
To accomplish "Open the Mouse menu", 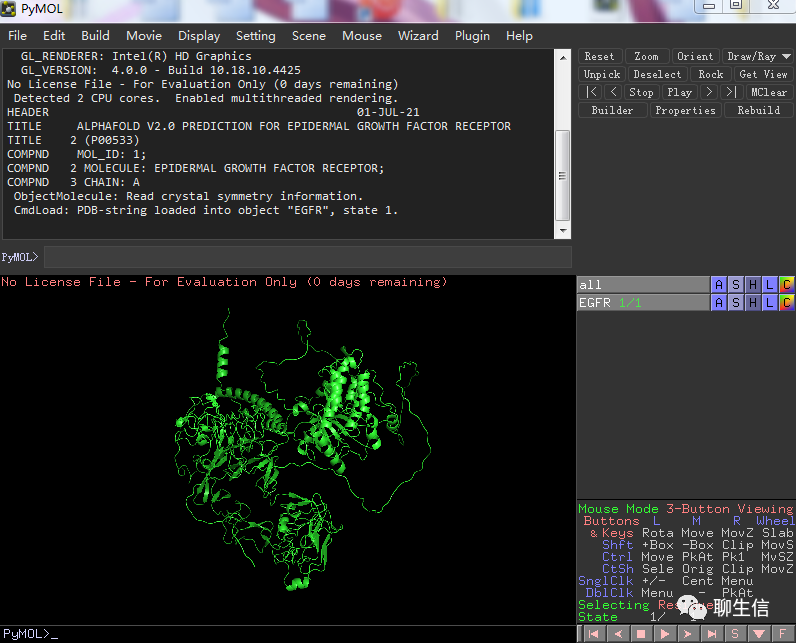I will click(x=362, y=36).
